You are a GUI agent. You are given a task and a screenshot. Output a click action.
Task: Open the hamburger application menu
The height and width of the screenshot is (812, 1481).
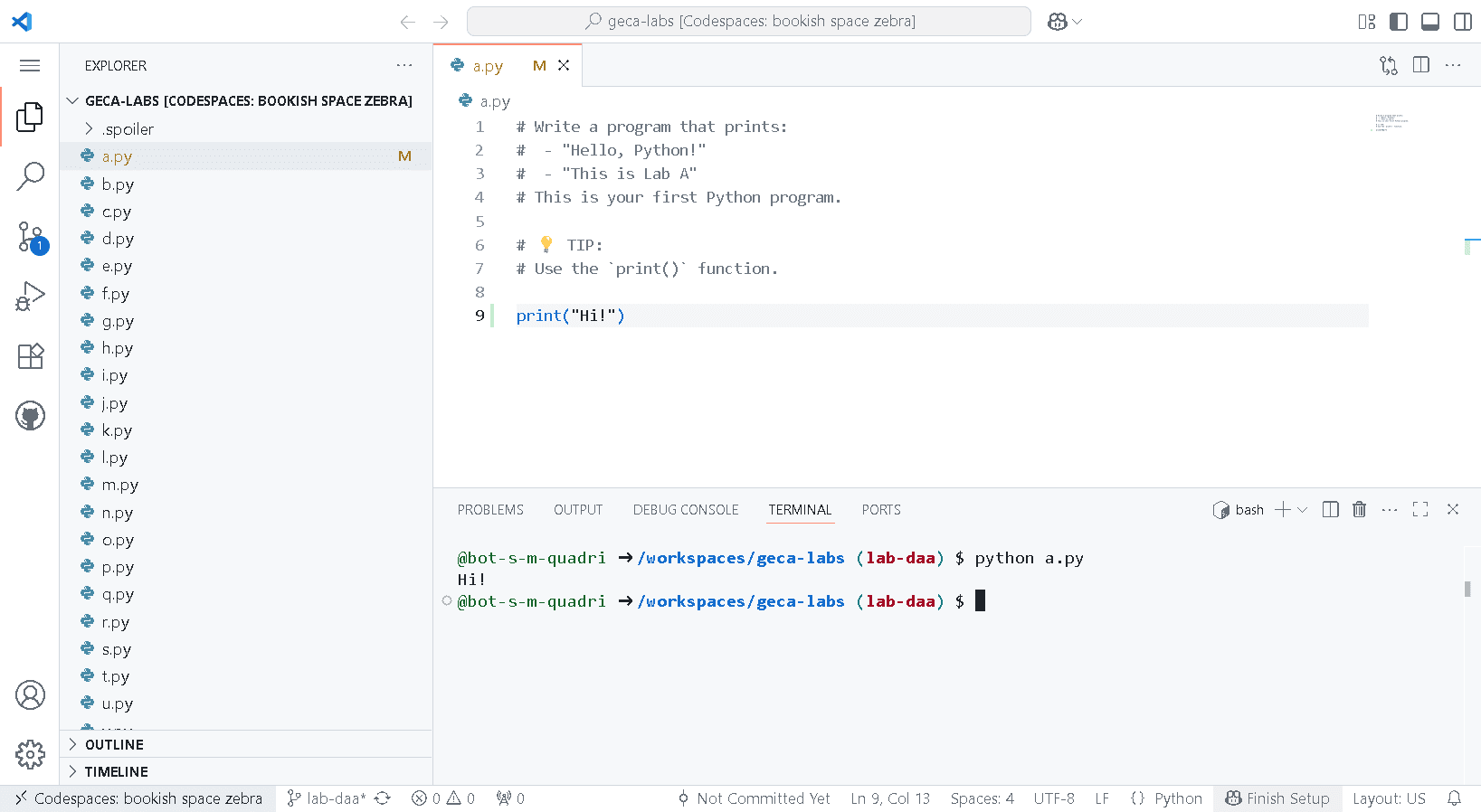pos(30,65)
